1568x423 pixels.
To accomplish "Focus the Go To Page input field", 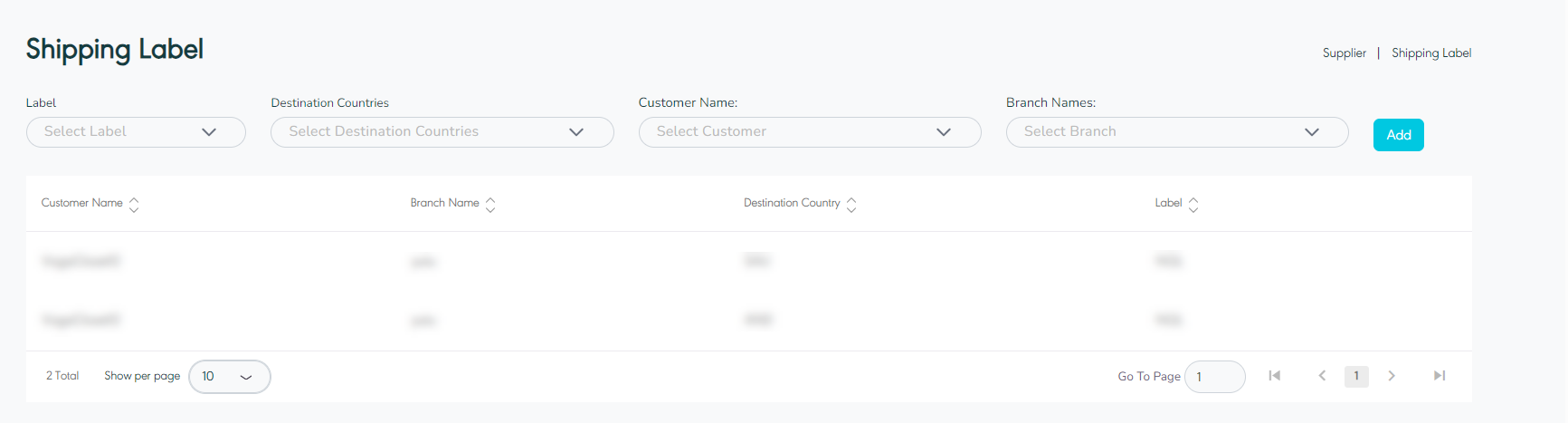I will (x=1215, y=377).
